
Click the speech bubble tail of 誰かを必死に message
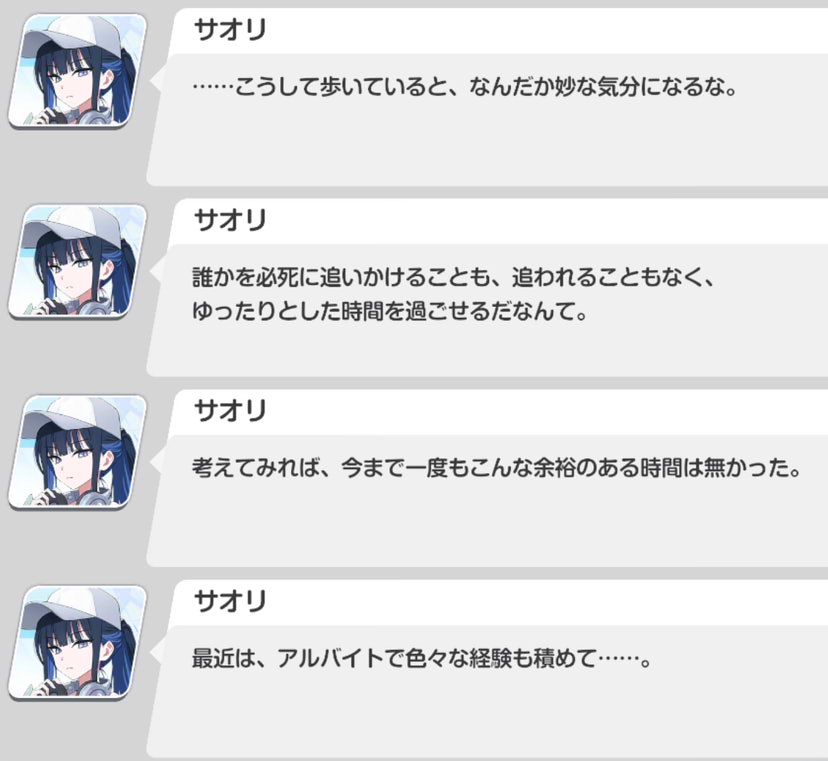(x=156, y=271)
